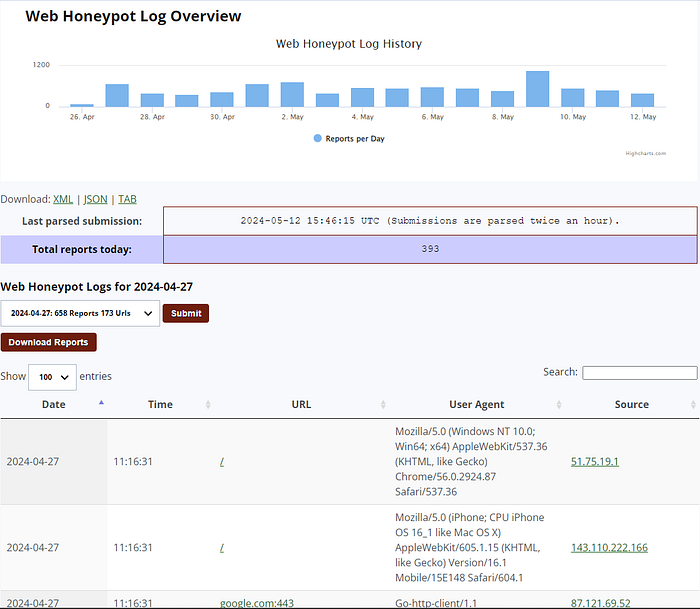
Task: Open the 2024-04-27 reports date dropdown
Action: (80, 313)
